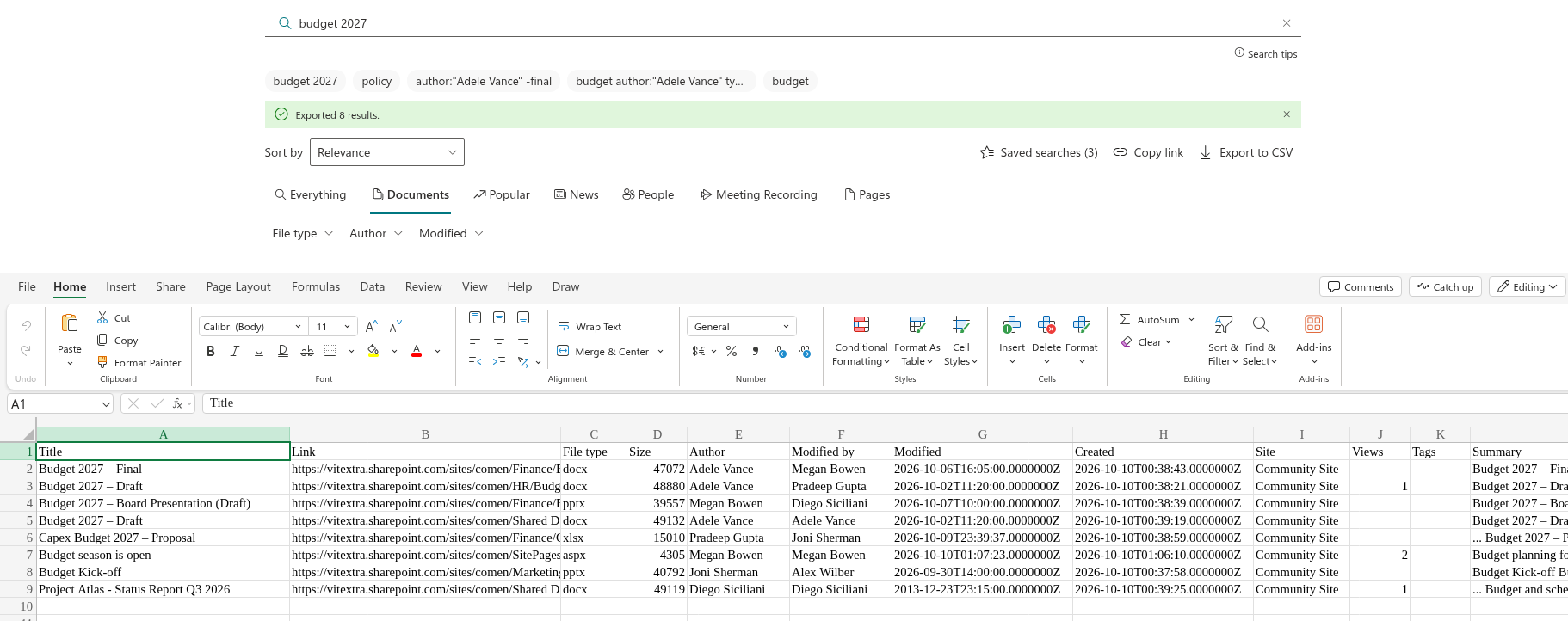
Task: Apply percent style number format
Action: pos(732,351)
